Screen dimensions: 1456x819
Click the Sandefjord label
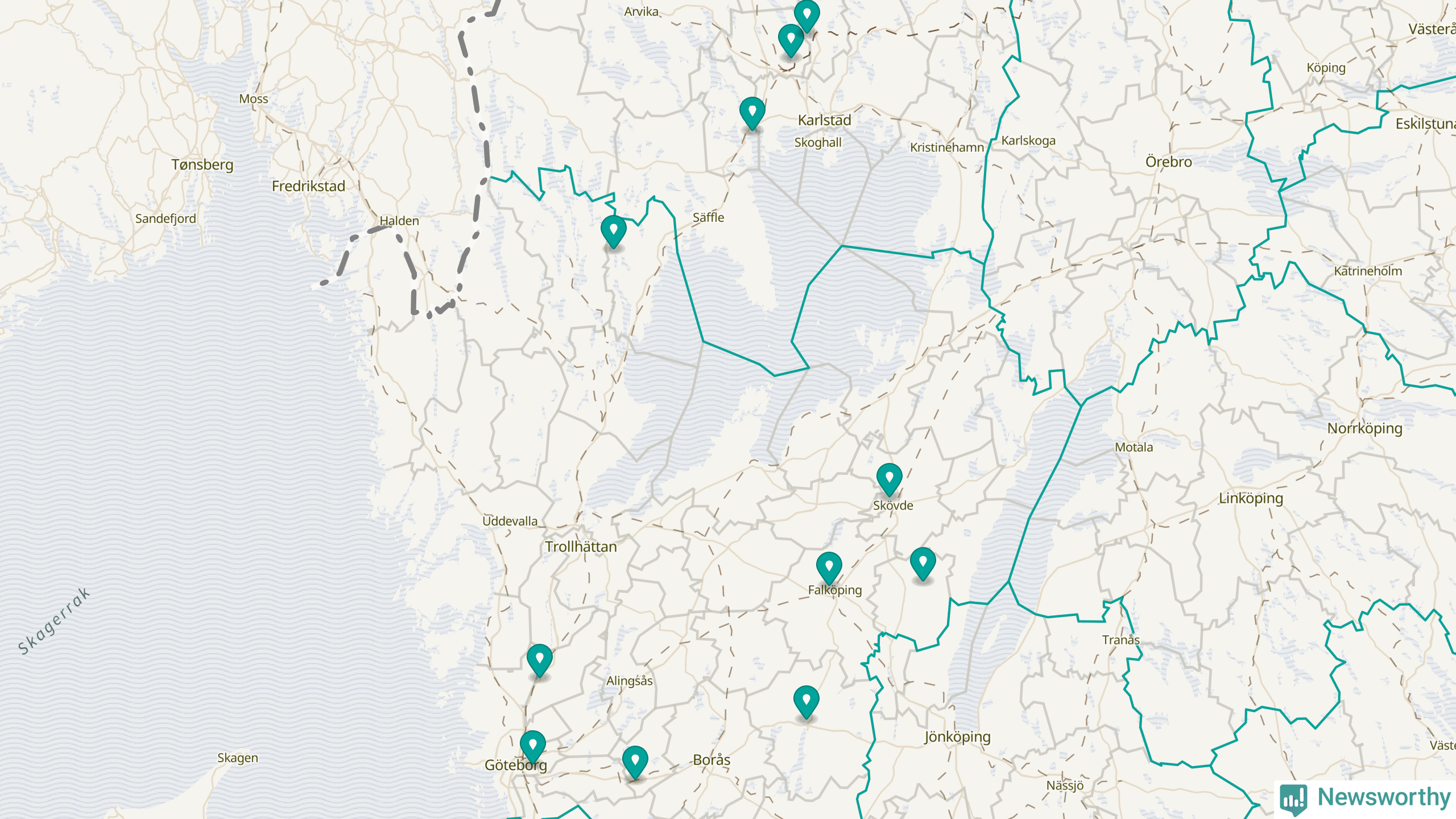[x=165, y=218]
